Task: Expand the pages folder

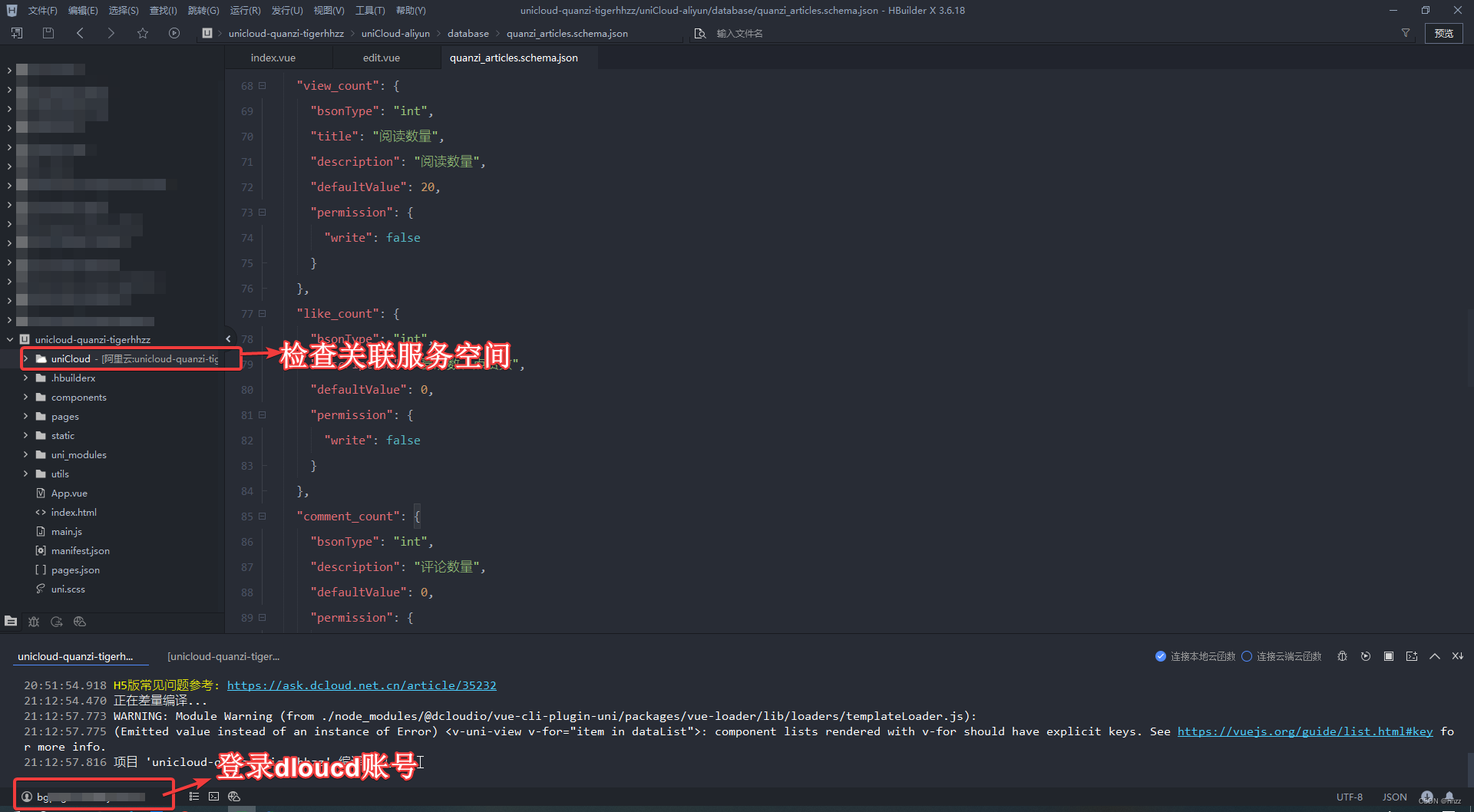Action: [x=25, y=416]
